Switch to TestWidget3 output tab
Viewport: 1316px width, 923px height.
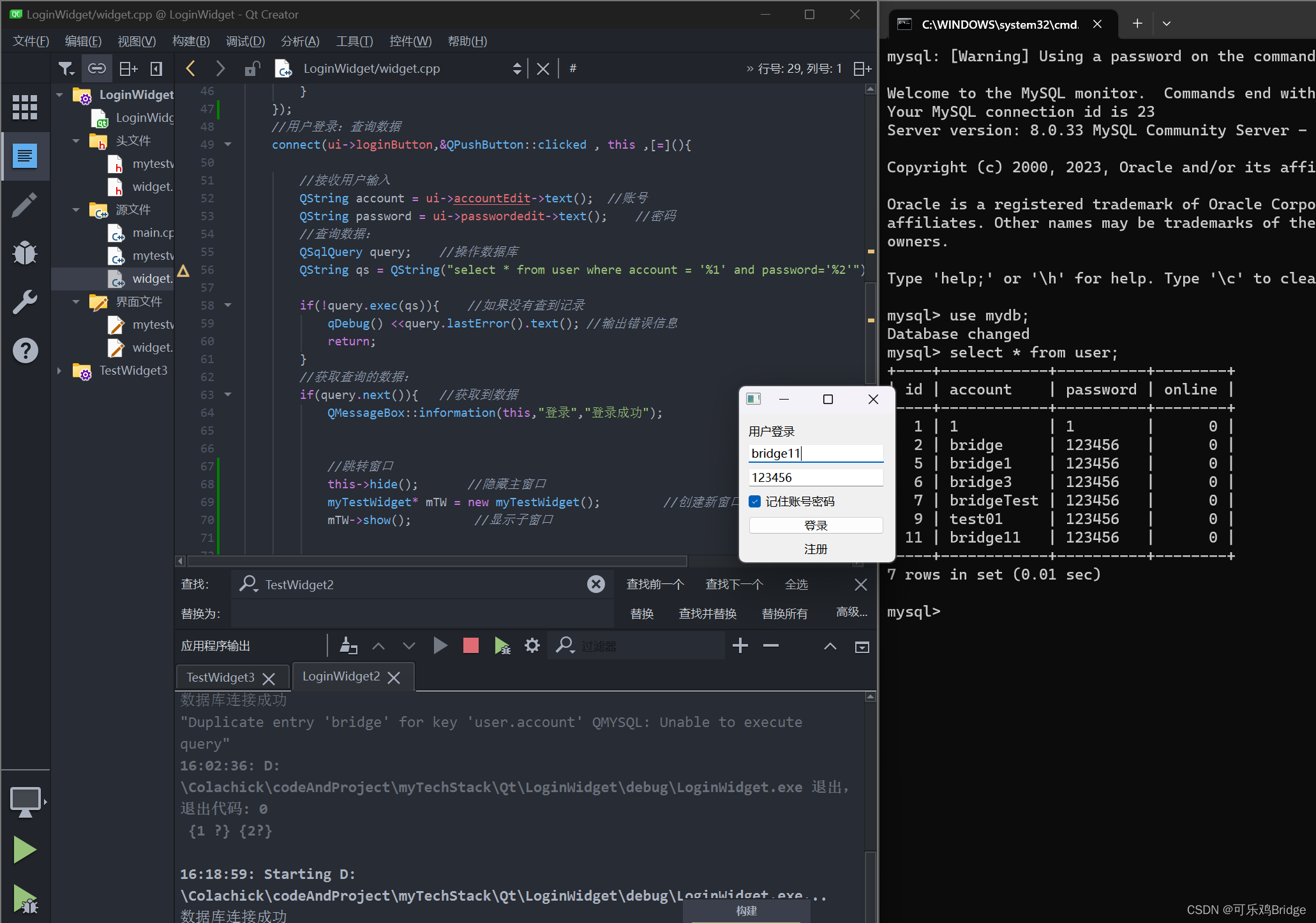[220, 677]
